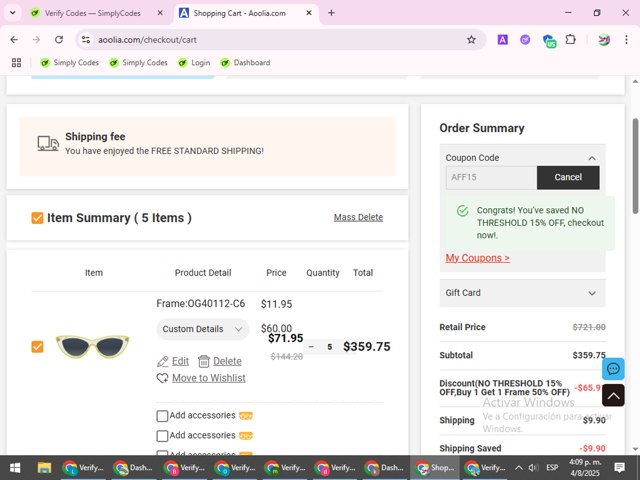
Task: Click the Delete trash icon for sunglasses
Action: click(x=204, y=361)
